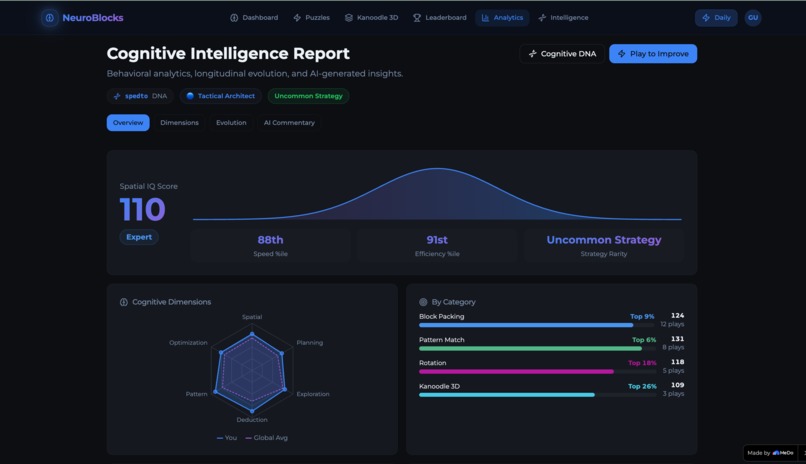Click the Pattern axis label on radar
This screenshot has height=464, width=806.
[196, 394]
